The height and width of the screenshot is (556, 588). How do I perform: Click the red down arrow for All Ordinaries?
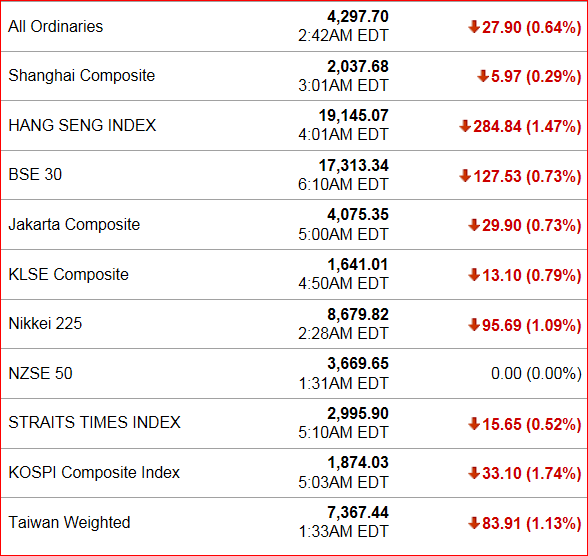[x=474, y=27]
